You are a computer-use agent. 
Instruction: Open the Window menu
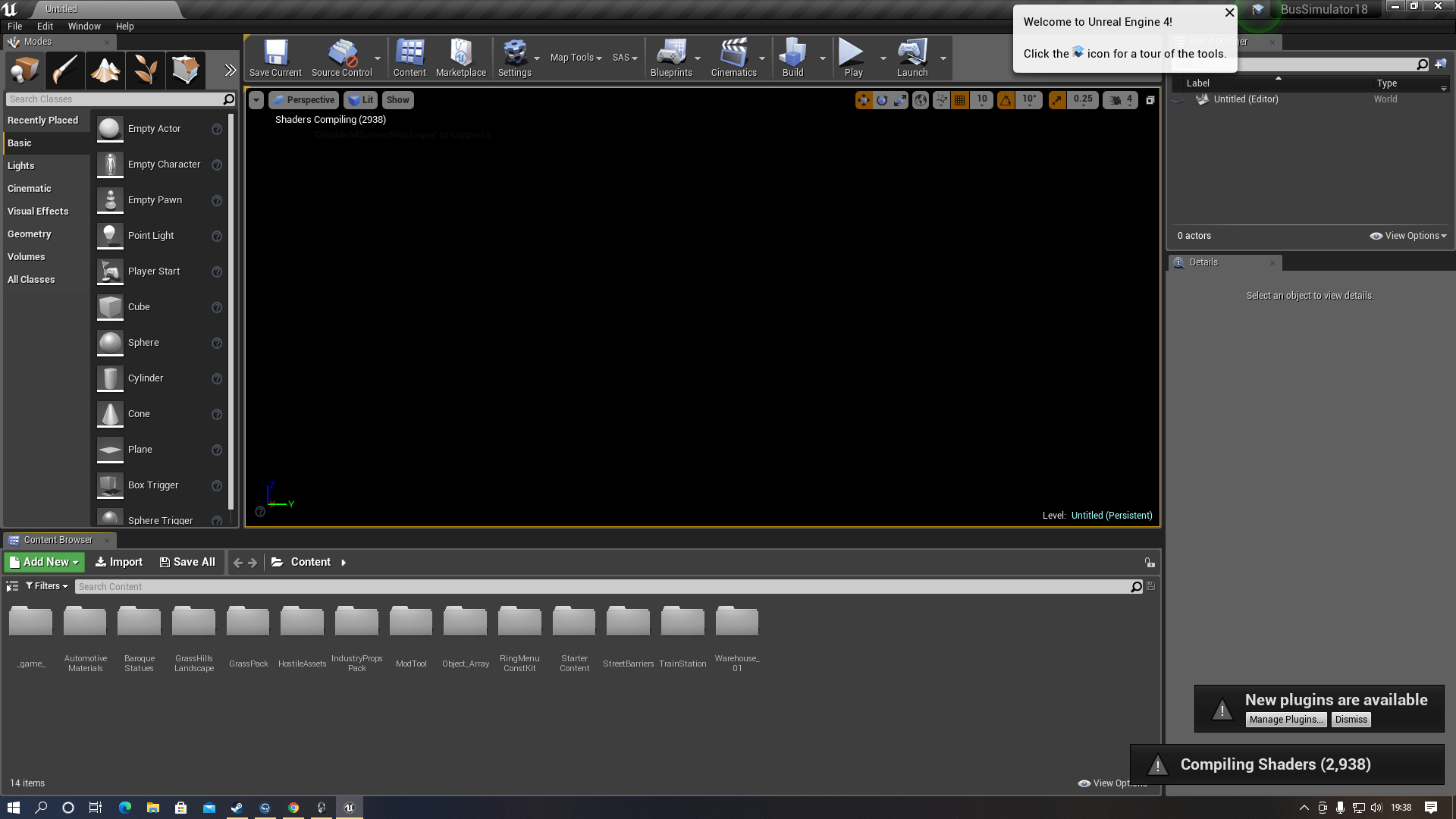pos(84,26)
